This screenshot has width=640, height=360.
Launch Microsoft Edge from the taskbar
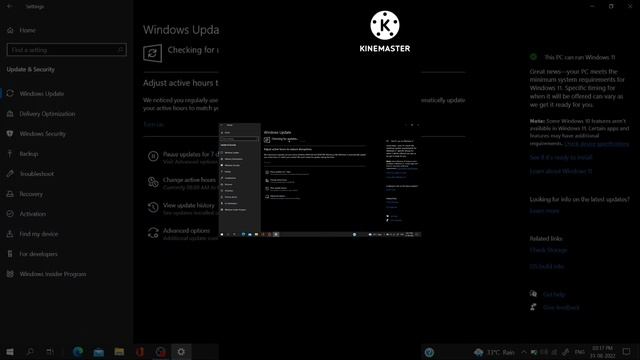(78, 352)
